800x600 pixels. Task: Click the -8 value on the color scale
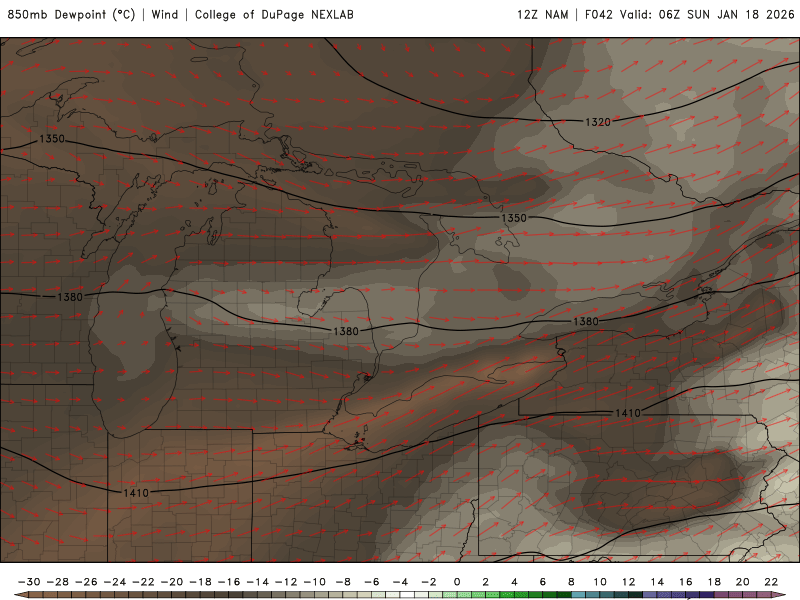(343, 582)
